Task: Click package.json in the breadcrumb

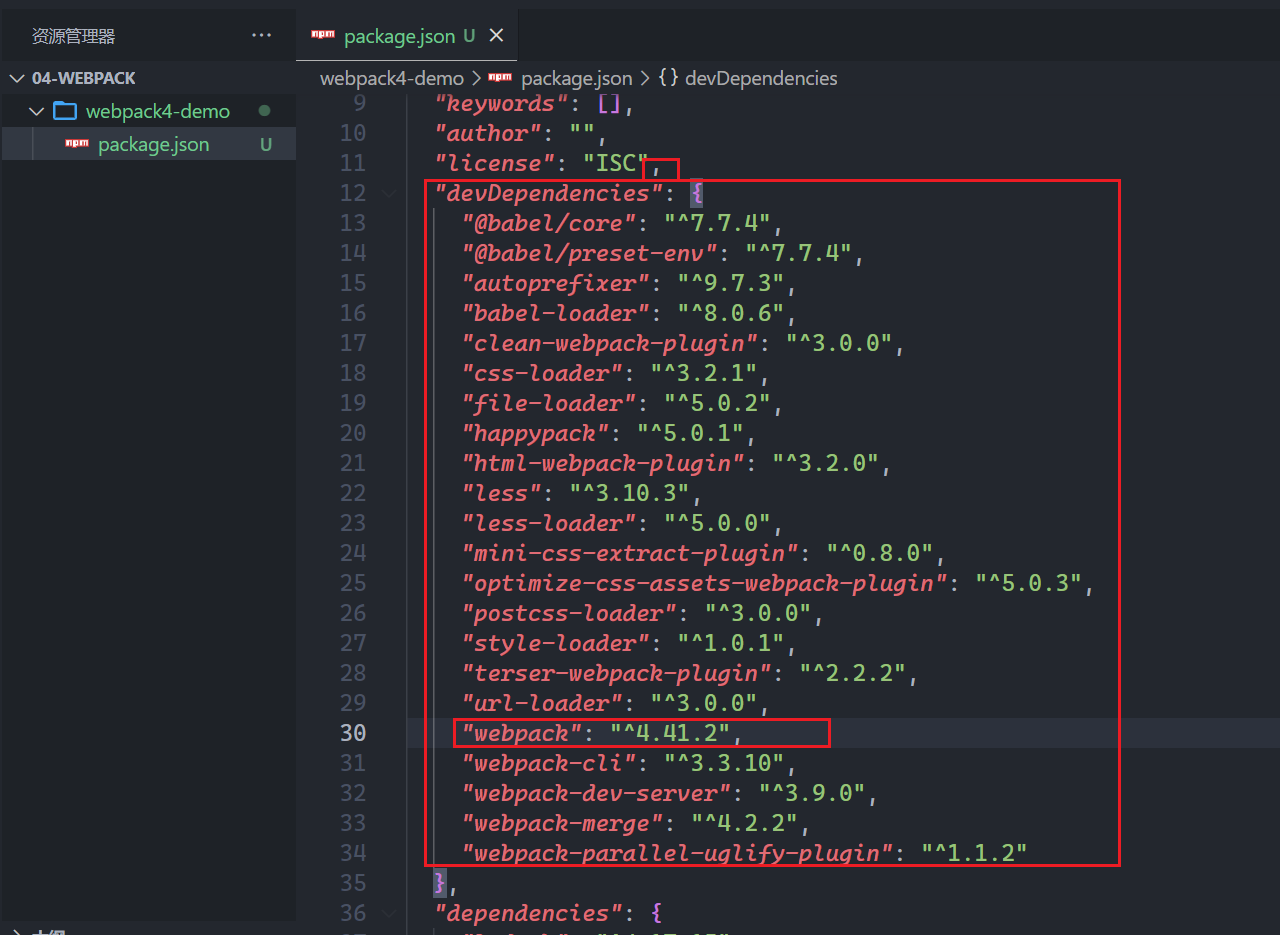Action: coord(576,78)
